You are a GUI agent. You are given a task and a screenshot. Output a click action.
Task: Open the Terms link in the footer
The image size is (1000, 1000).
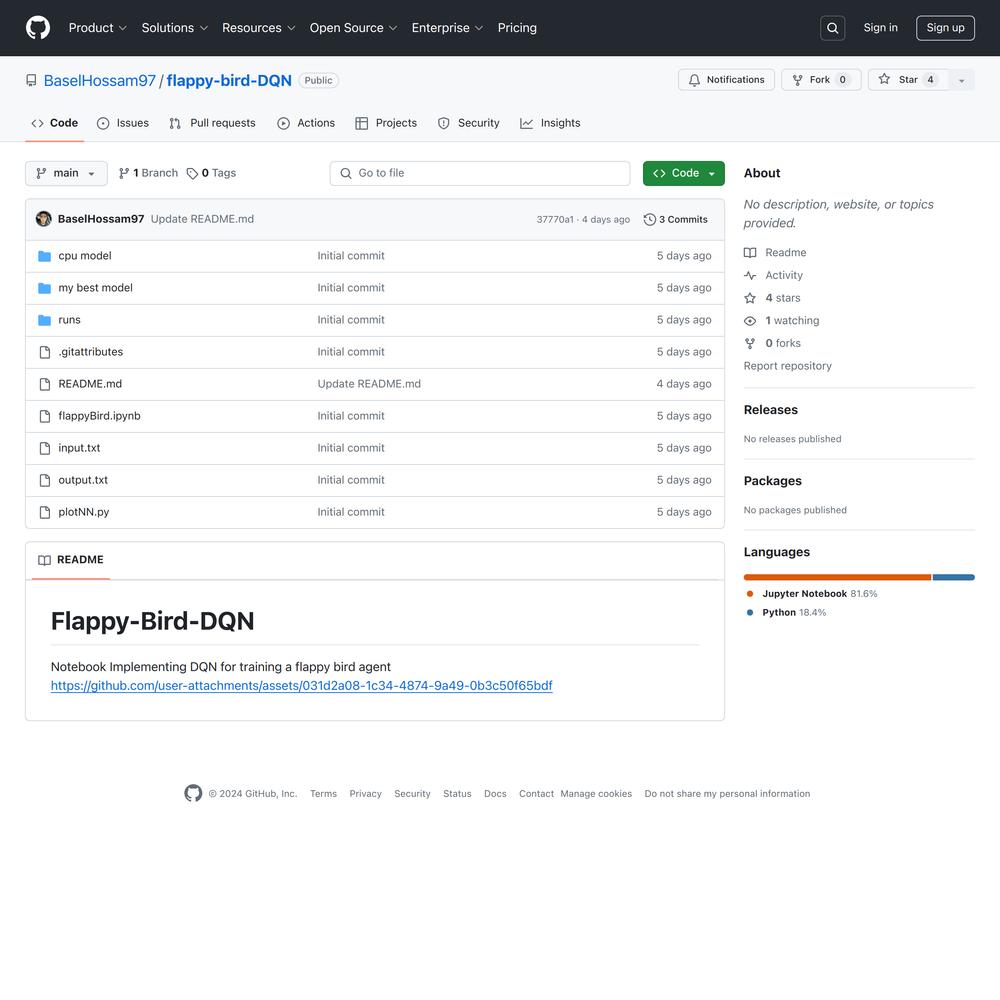[323, 793]
